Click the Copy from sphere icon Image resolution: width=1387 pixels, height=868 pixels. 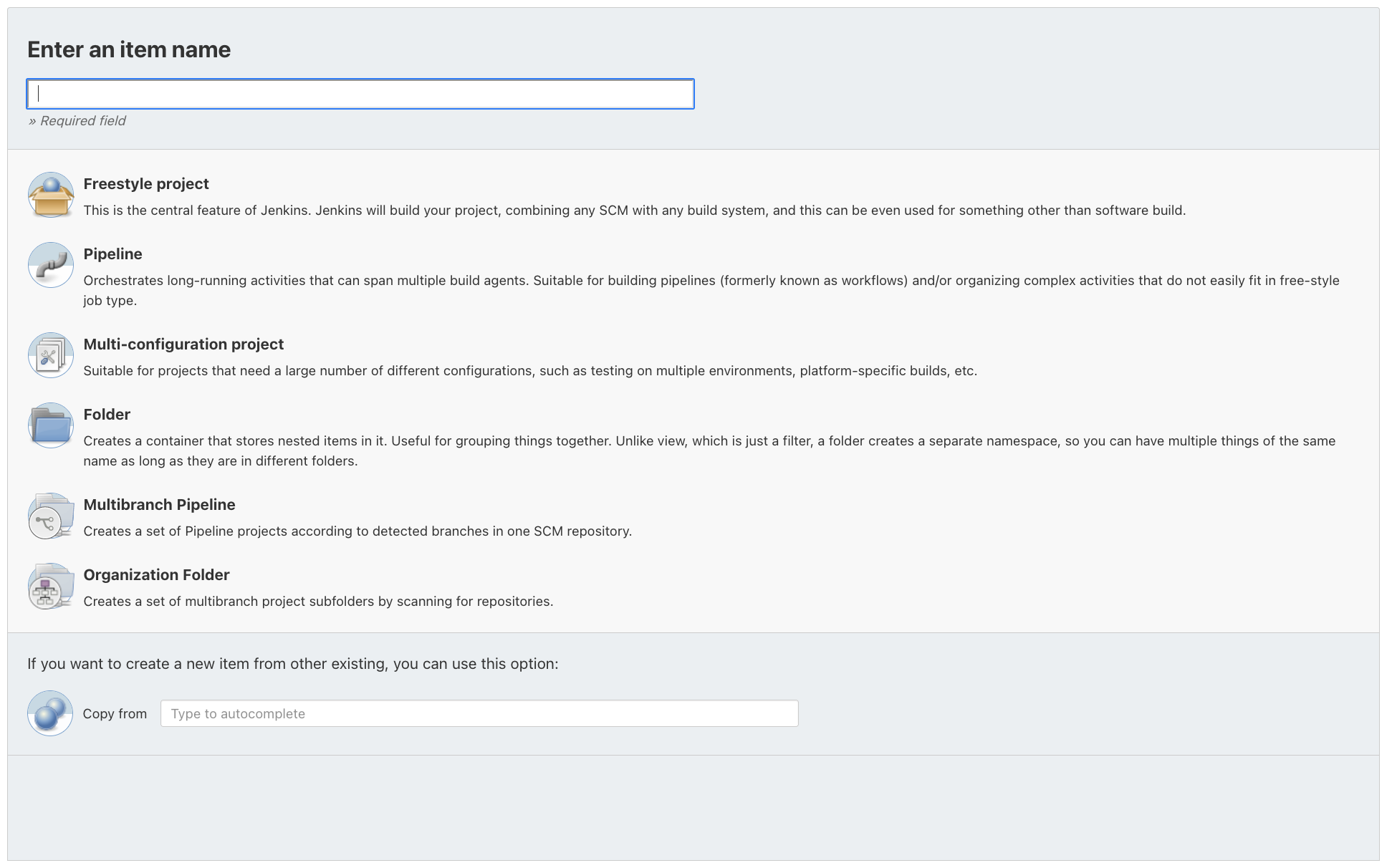coord(50,713)
